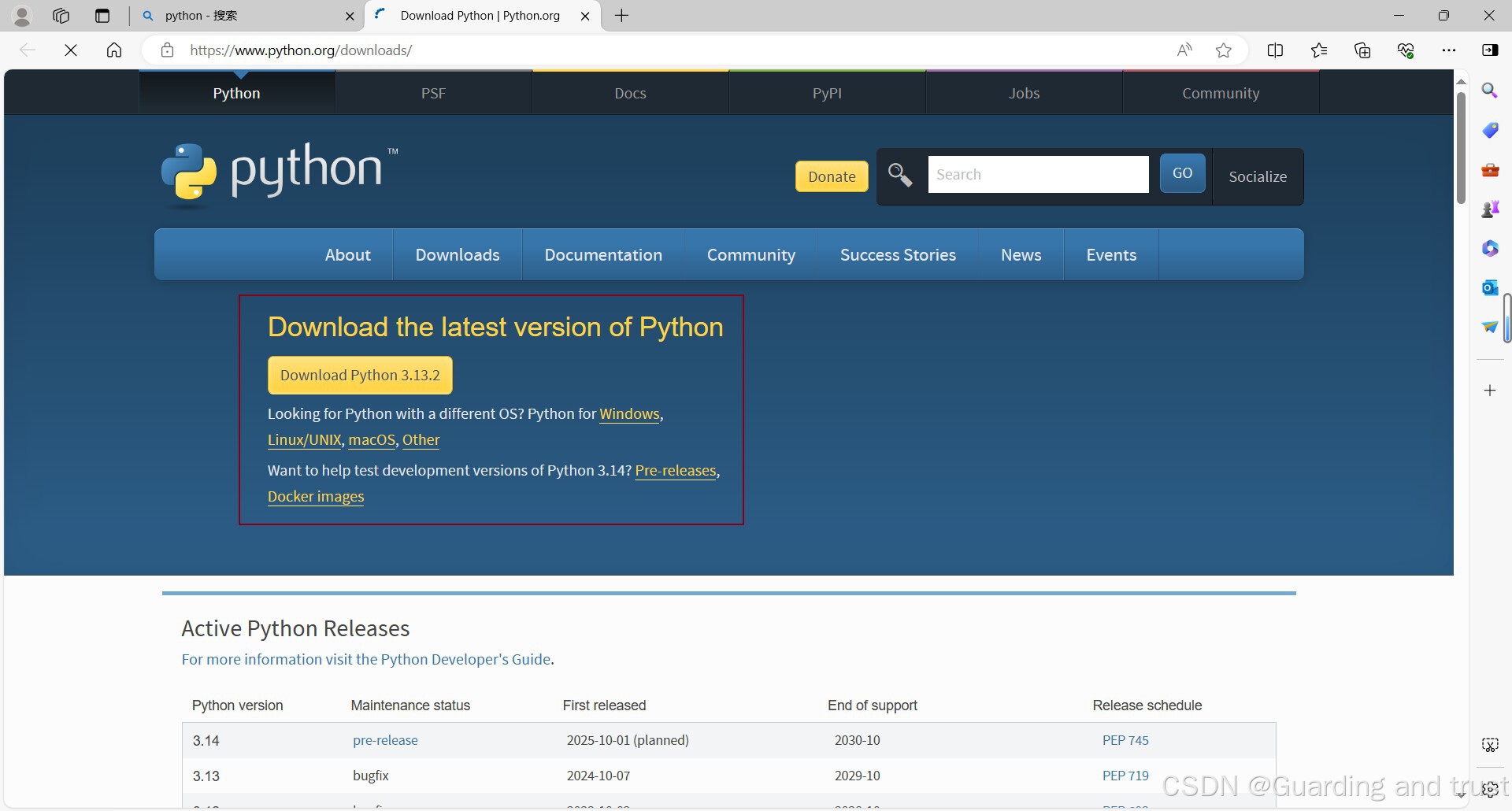Click the site search magnifier icon

900,175
